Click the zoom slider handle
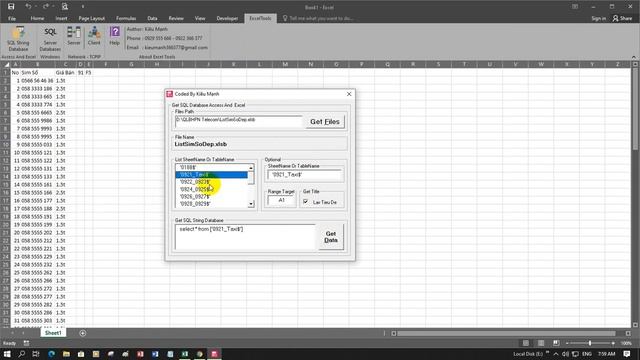This screenshot has width=640, height=360. coord(590,343)
